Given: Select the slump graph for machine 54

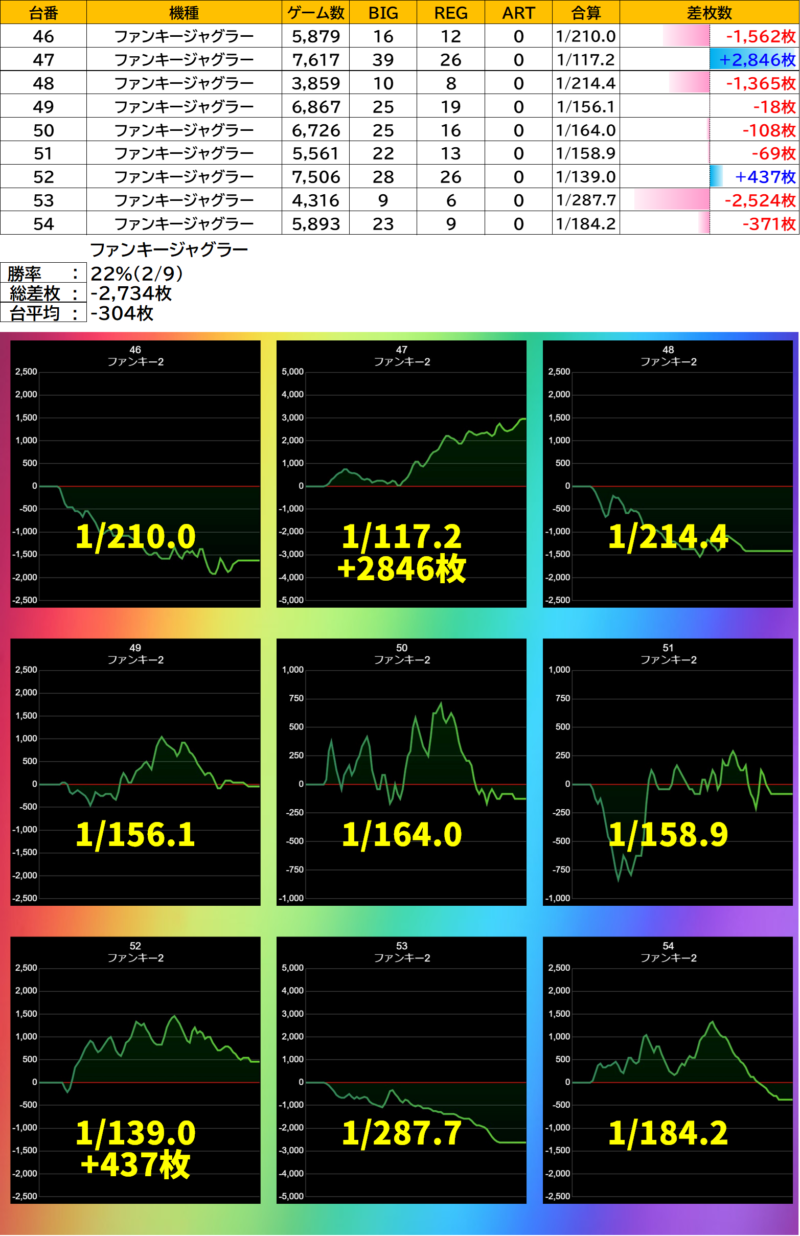Looking at the screenshot, I should coord(668,1070).
